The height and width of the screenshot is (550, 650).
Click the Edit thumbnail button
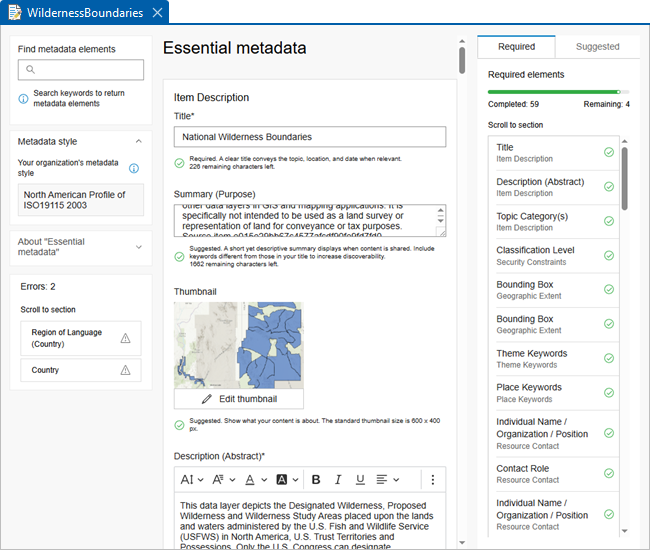[x=239, y=399]
